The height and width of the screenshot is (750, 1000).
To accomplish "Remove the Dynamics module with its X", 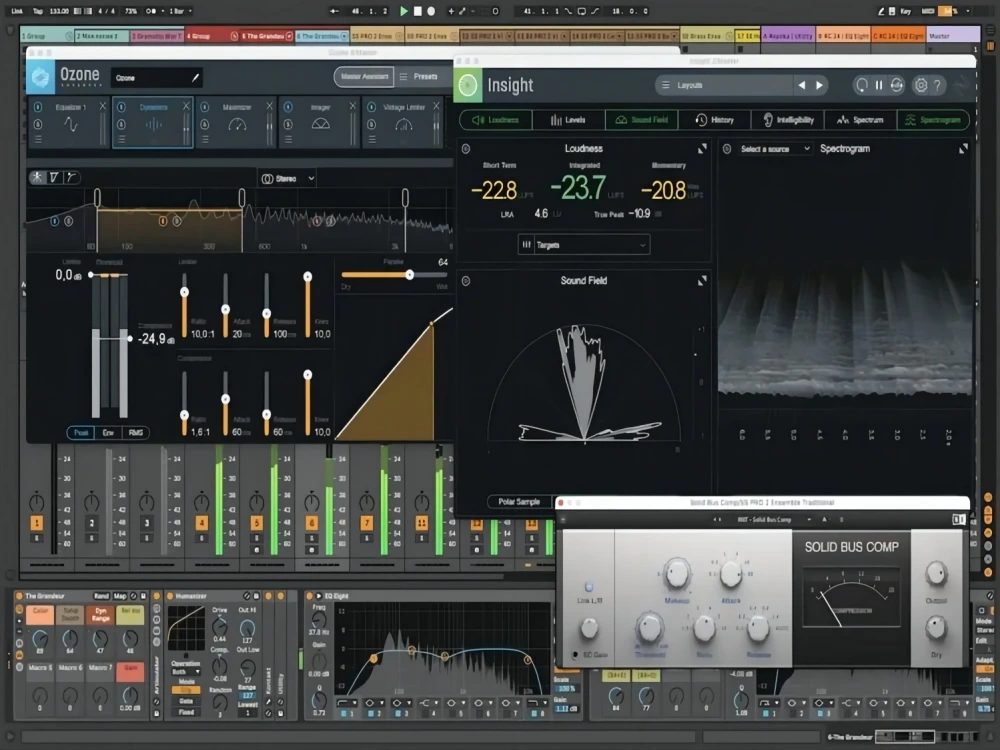I will coord(186,106).
